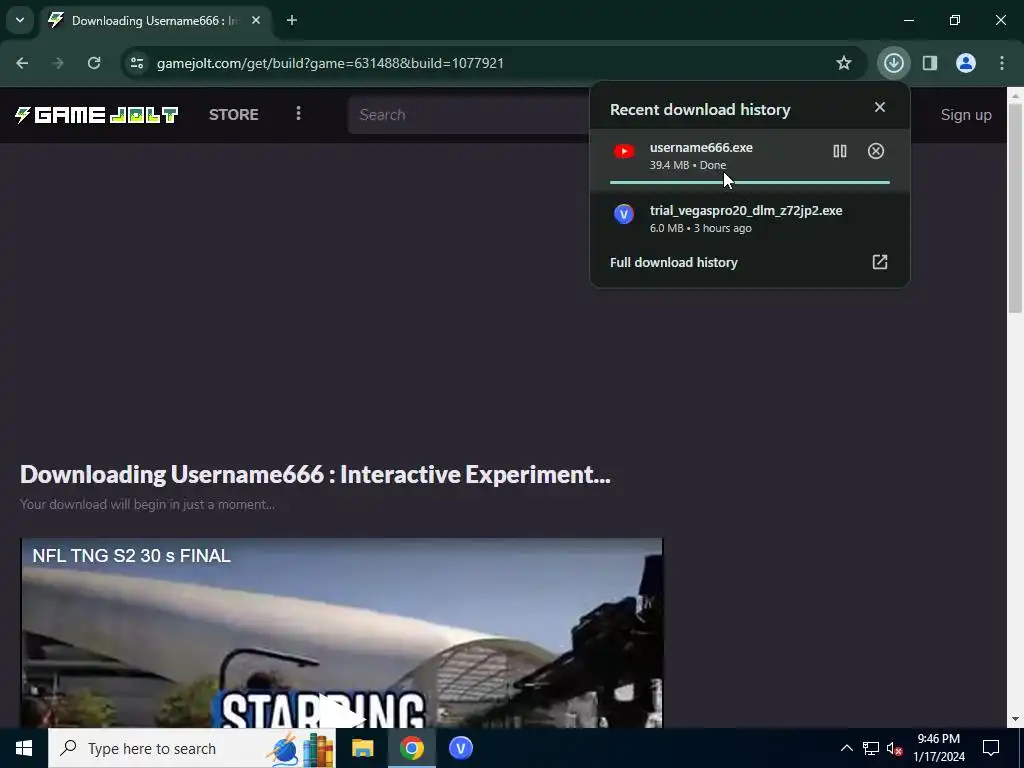
Task: Open Chrome profile avatar menu
Action: point(965,63)
